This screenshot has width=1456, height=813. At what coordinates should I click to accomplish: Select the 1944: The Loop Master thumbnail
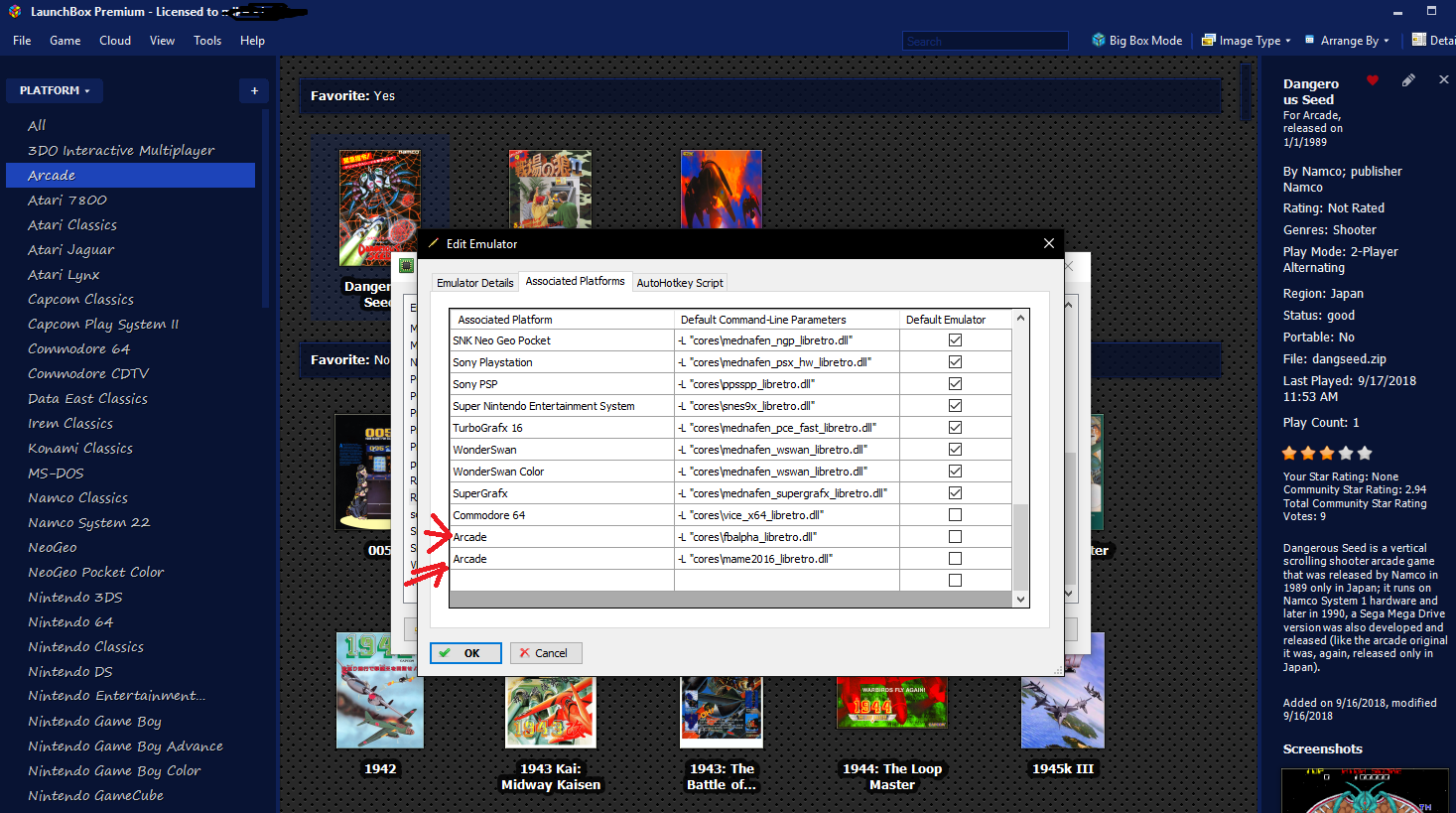[892, 702]
